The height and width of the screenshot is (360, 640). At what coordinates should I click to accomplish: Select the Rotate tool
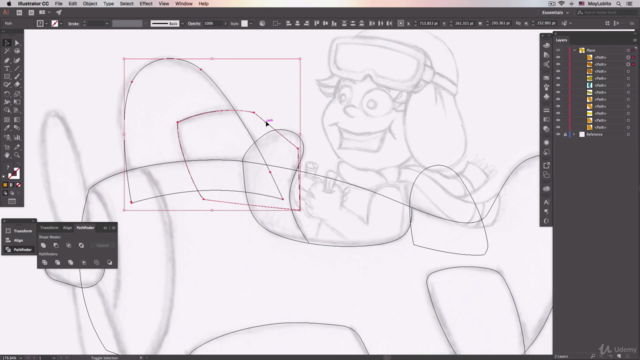(x=7, y=93)
